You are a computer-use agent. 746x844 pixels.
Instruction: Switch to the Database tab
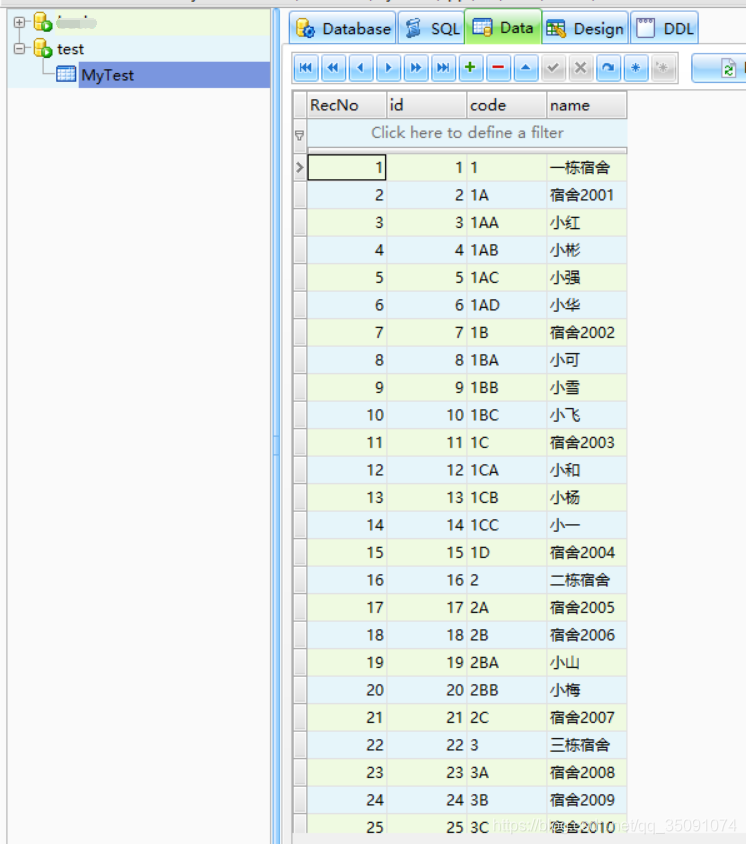pyautogui.click(x=343, y=28)
